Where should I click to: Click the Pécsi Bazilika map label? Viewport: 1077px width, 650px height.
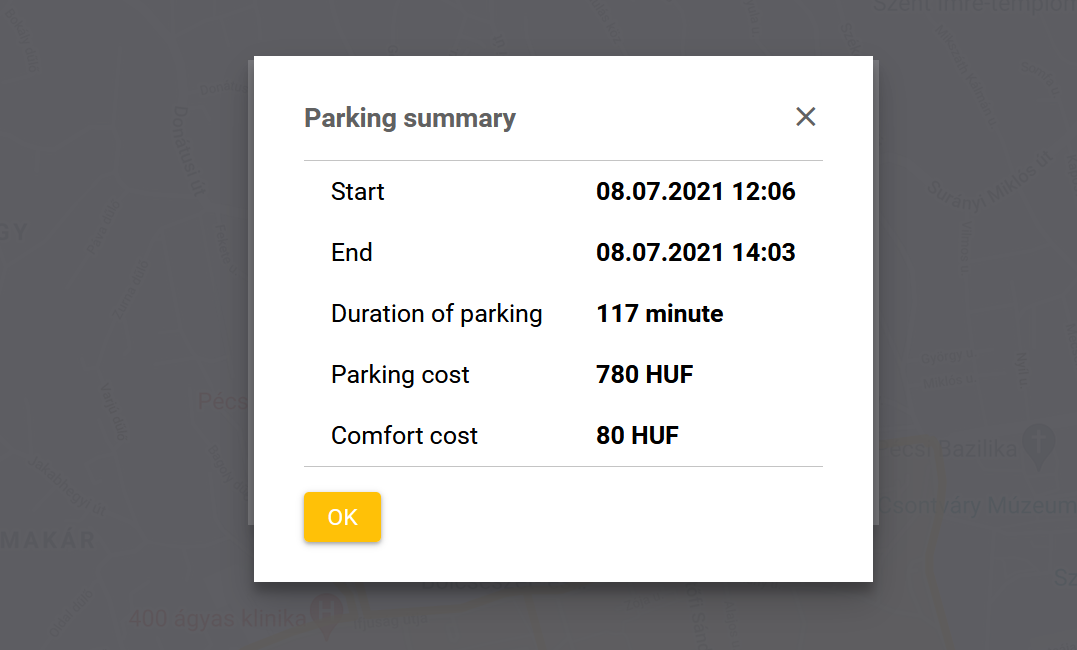pyautogui.click(x=948, y=449)
